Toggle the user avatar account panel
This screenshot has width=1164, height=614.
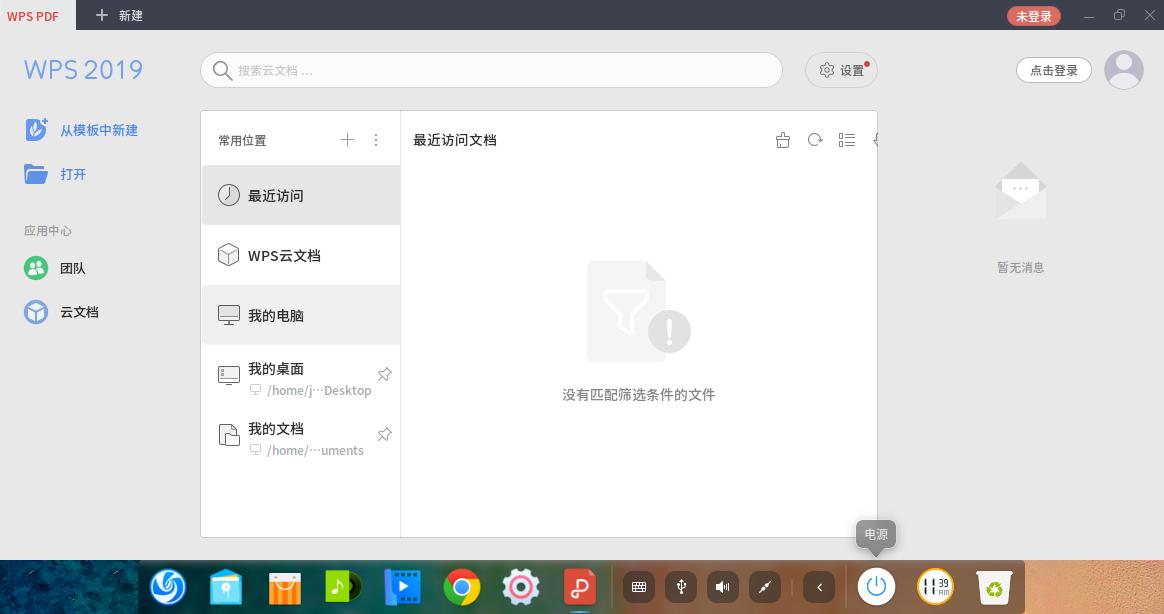pos(1124,69)
